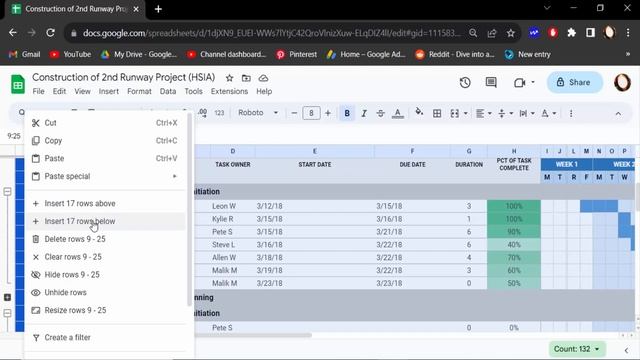This screenshot has width=640, height=360.
Task: Click the Meet video camera icon
Action: [x=519, y=83]
